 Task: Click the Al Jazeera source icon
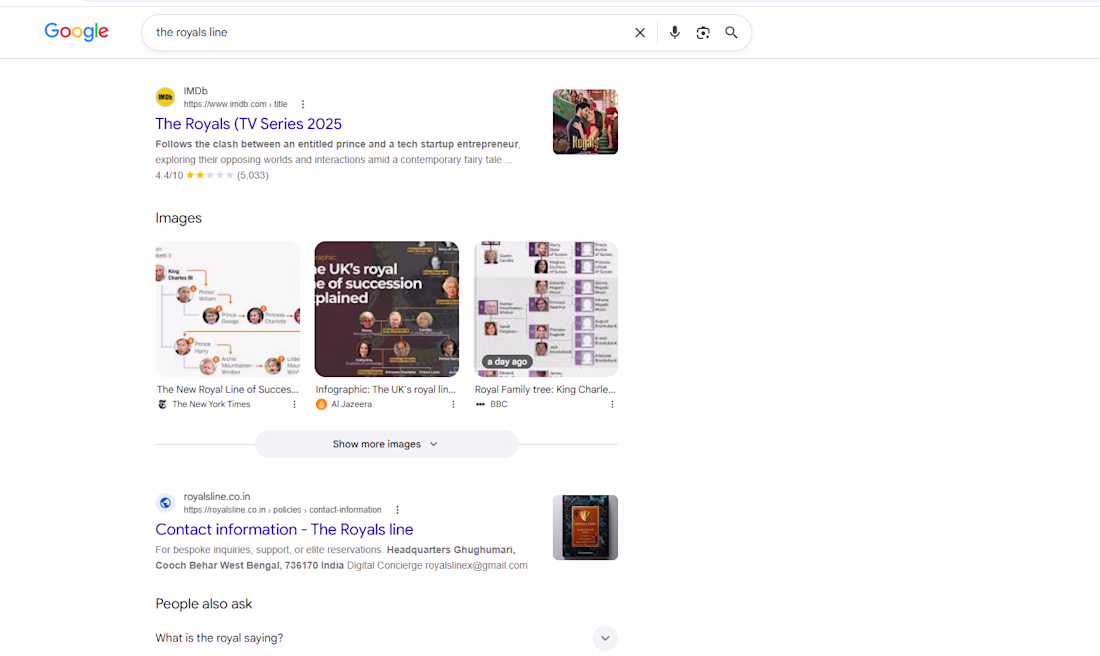[321, 404]
